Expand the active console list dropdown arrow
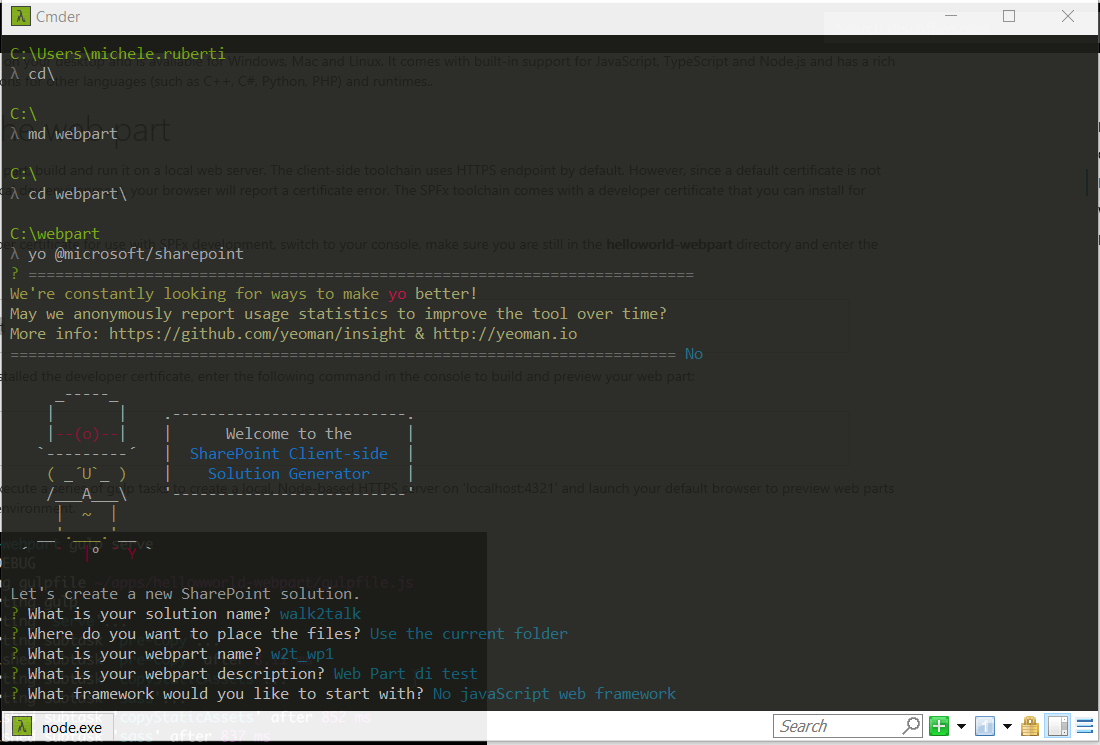 [1007, 726]
